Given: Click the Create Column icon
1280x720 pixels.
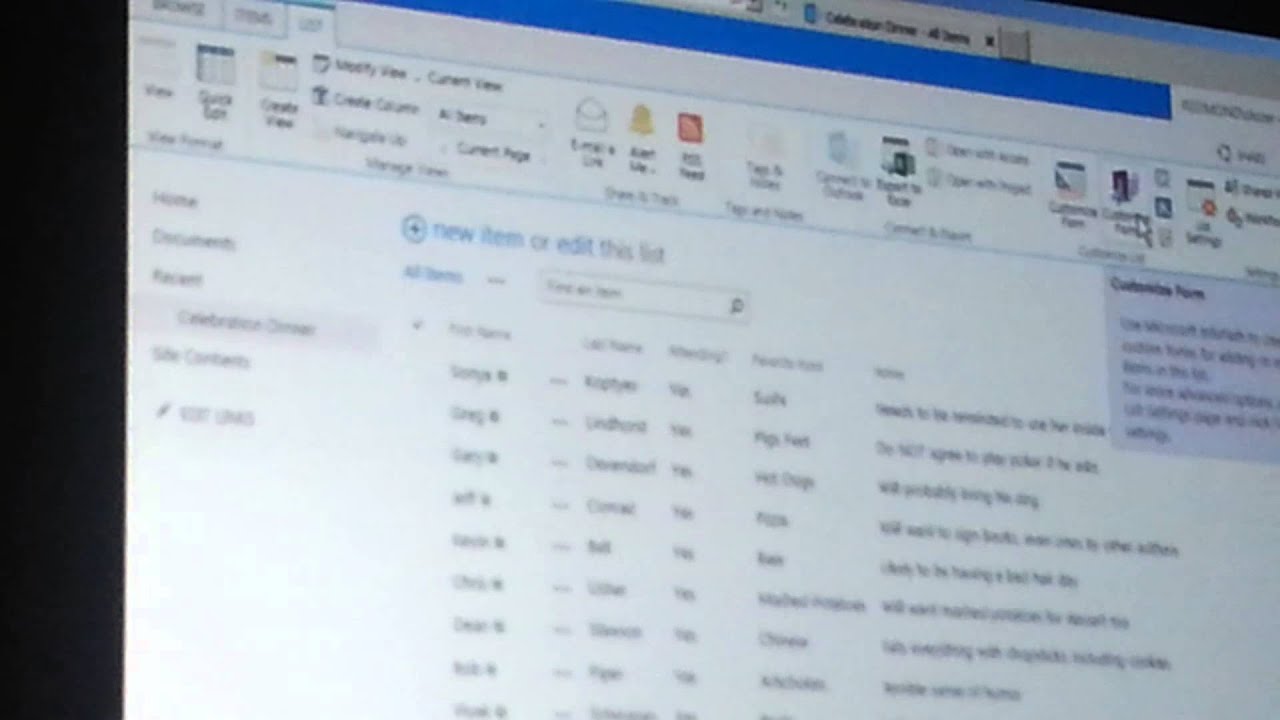Looking at the screenshot, I should 321,96.
